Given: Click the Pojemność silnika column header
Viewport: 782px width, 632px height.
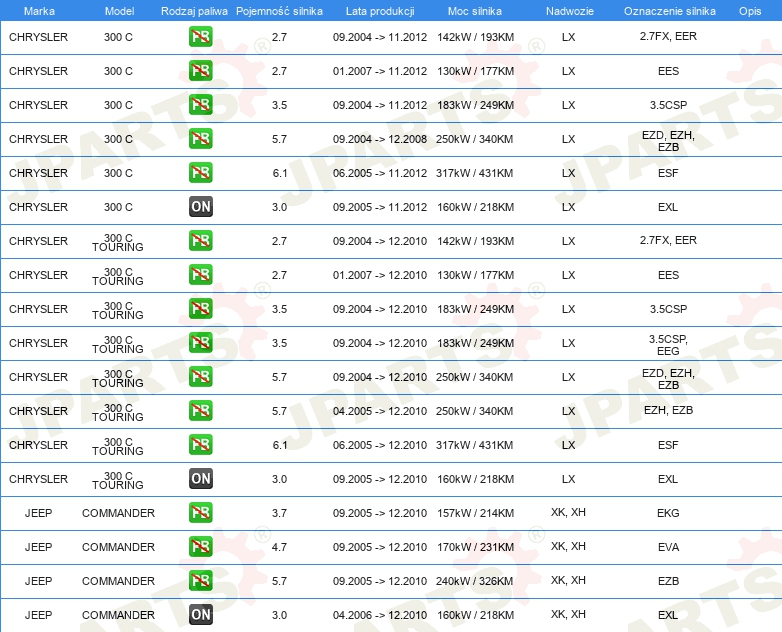Looking at the screenshot, I should pyautogui.click(x=279, y=11).
